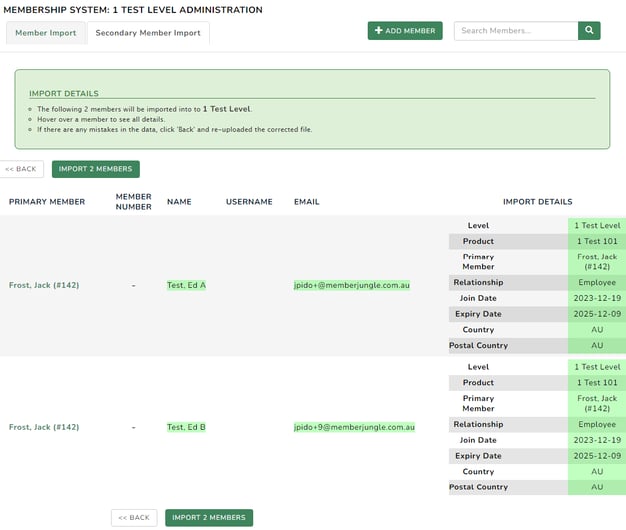The width and height of the screenshot is (626, 530).
Task: Click the Email column header
Action: pos(307,201)
